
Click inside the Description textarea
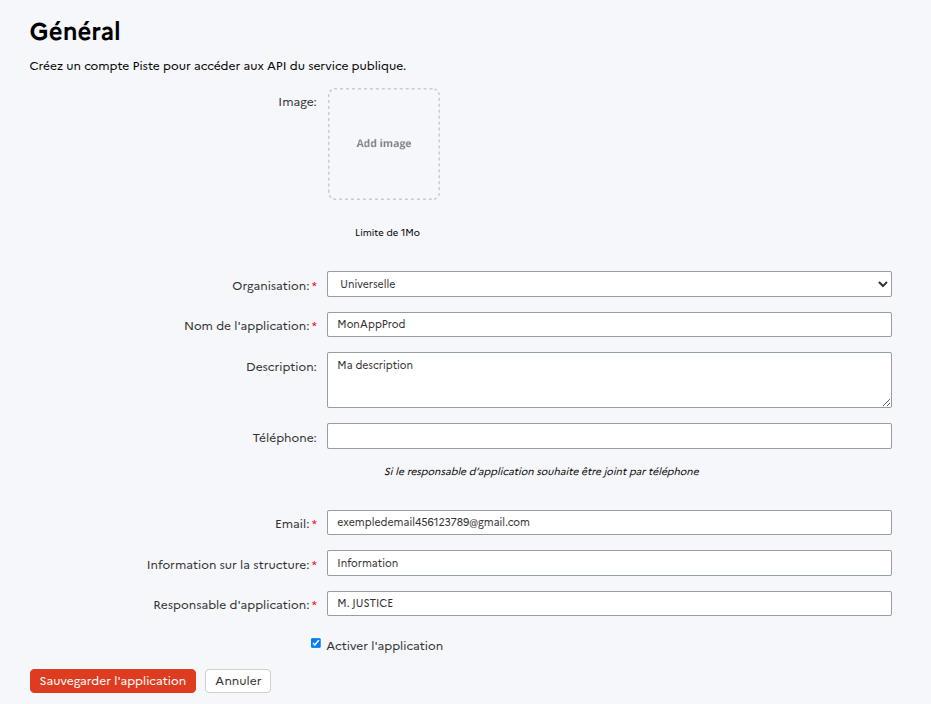click(x=609, y=380)
